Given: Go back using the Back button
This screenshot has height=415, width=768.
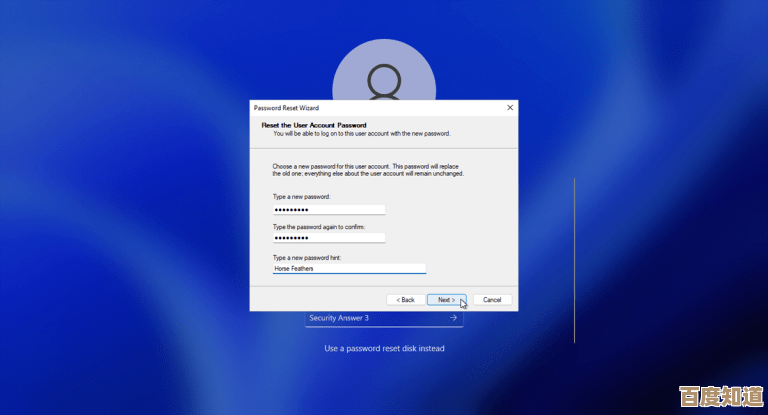Looking at the screenshot, I should (404, 300).
